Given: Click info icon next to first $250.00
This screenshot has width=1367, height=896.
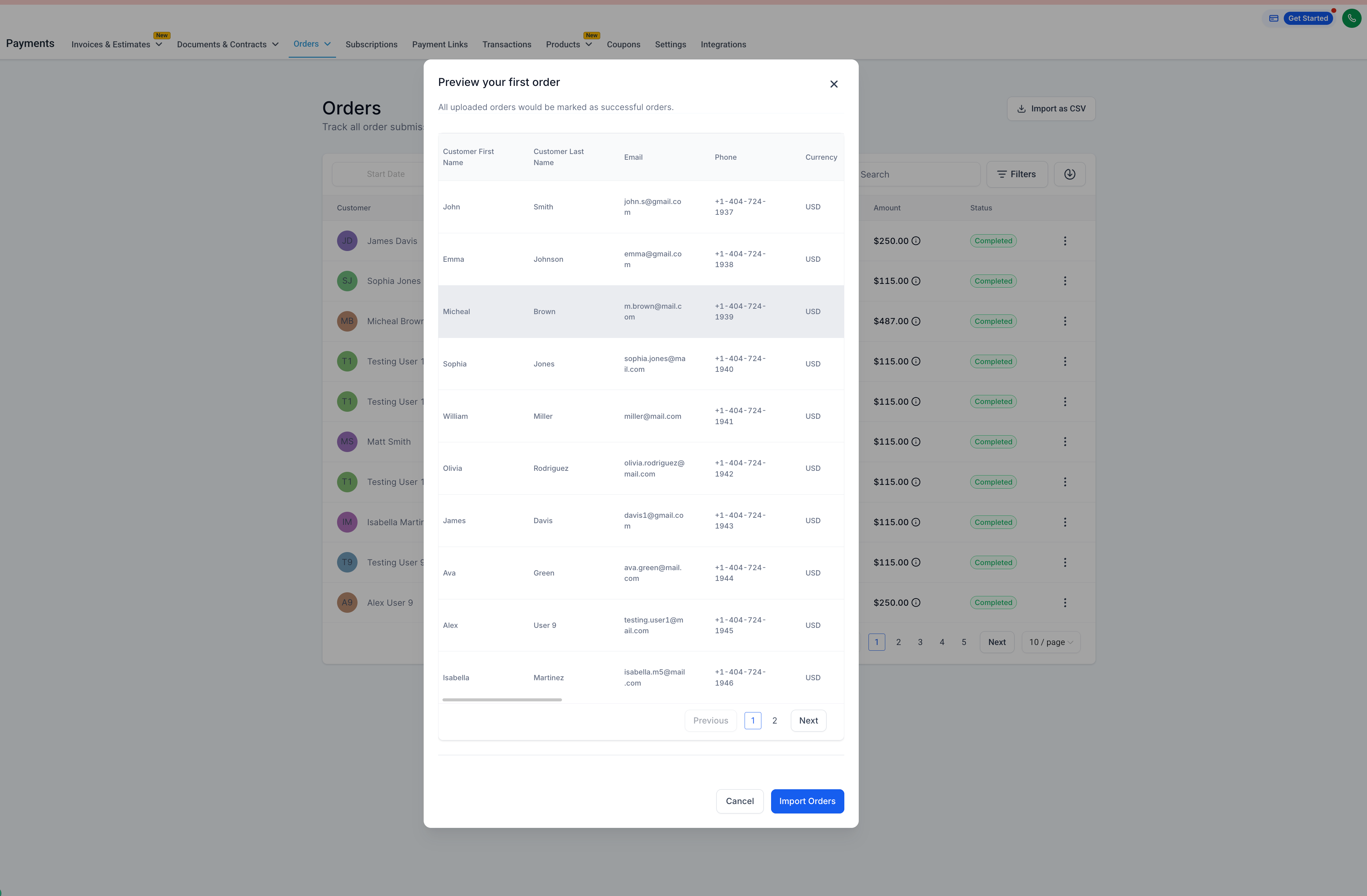Looking at the screenshot, I should [916, 241].
